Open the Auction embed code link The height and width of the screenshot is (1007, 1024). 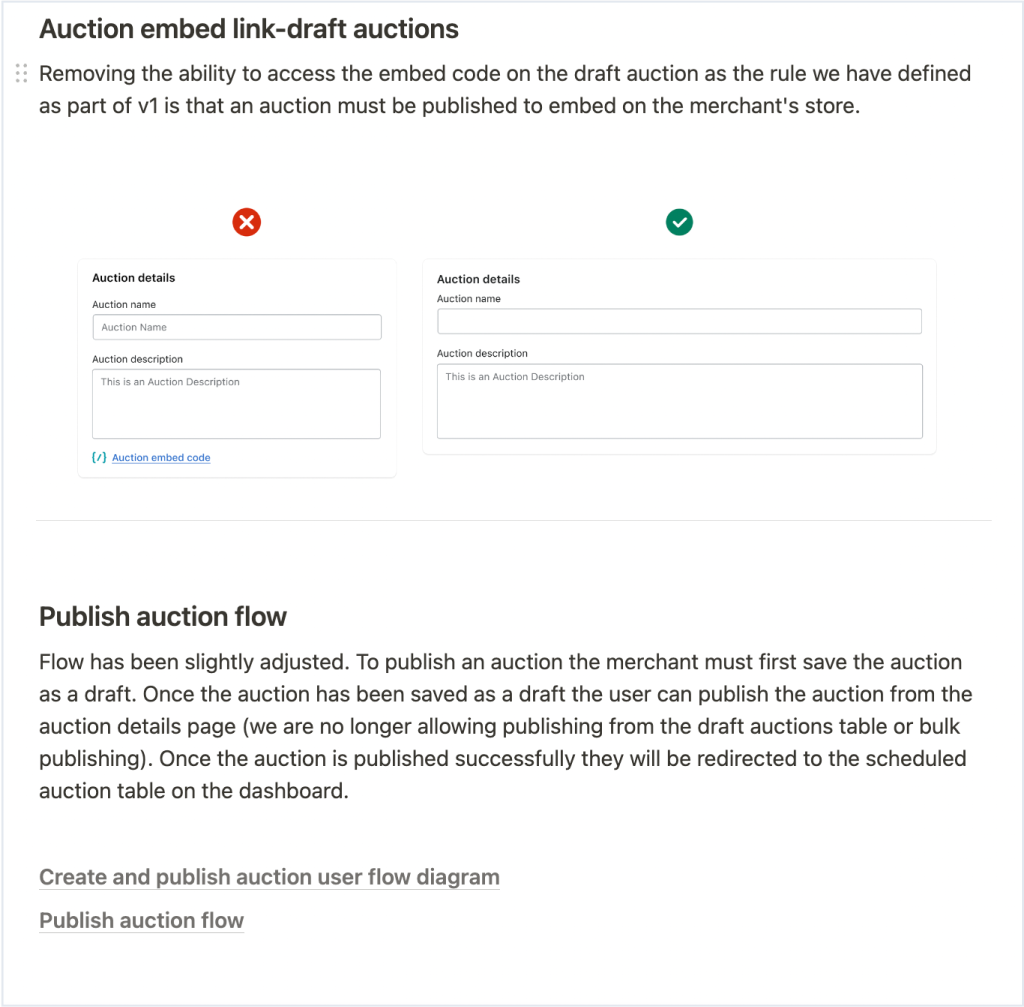pyautogui.click(x=161, y=458)
